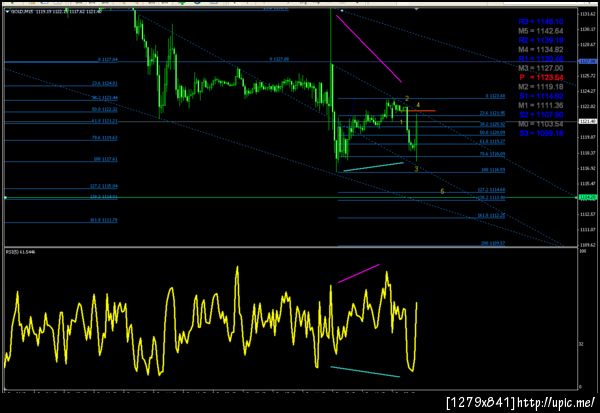Screen dimensions: 600x413
Task: Select the blue S3 support label
Action: point(541,133)
